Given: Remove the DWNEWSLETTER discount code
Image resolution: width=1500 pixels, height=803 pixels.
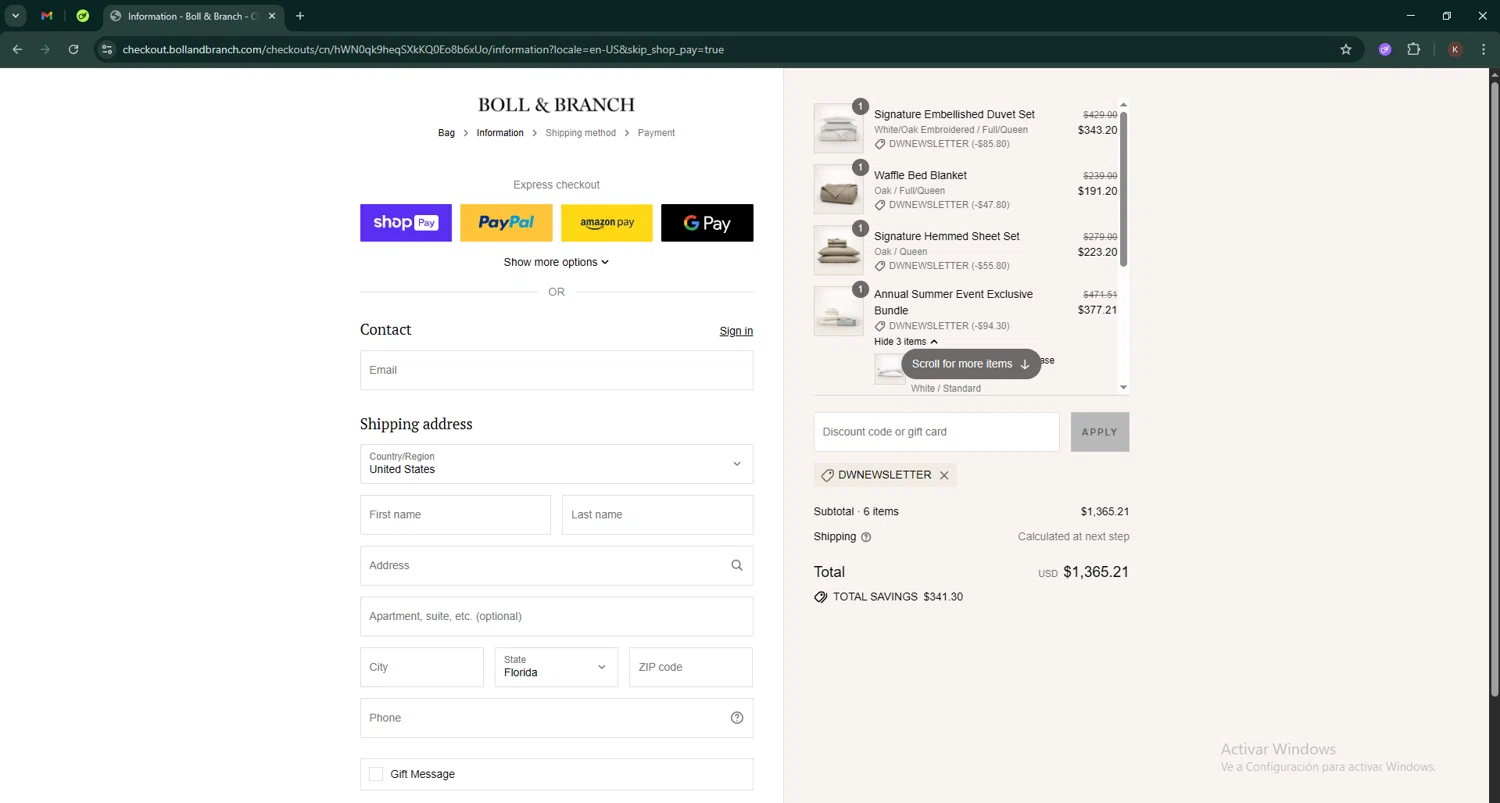Looking at the screenshot, I should click(x=944, y=475).
